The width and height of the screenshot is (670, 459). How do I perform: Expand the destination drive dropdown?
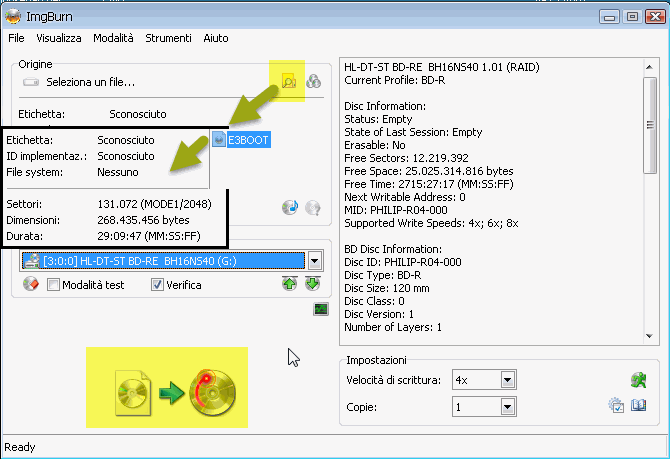point(315,261)
